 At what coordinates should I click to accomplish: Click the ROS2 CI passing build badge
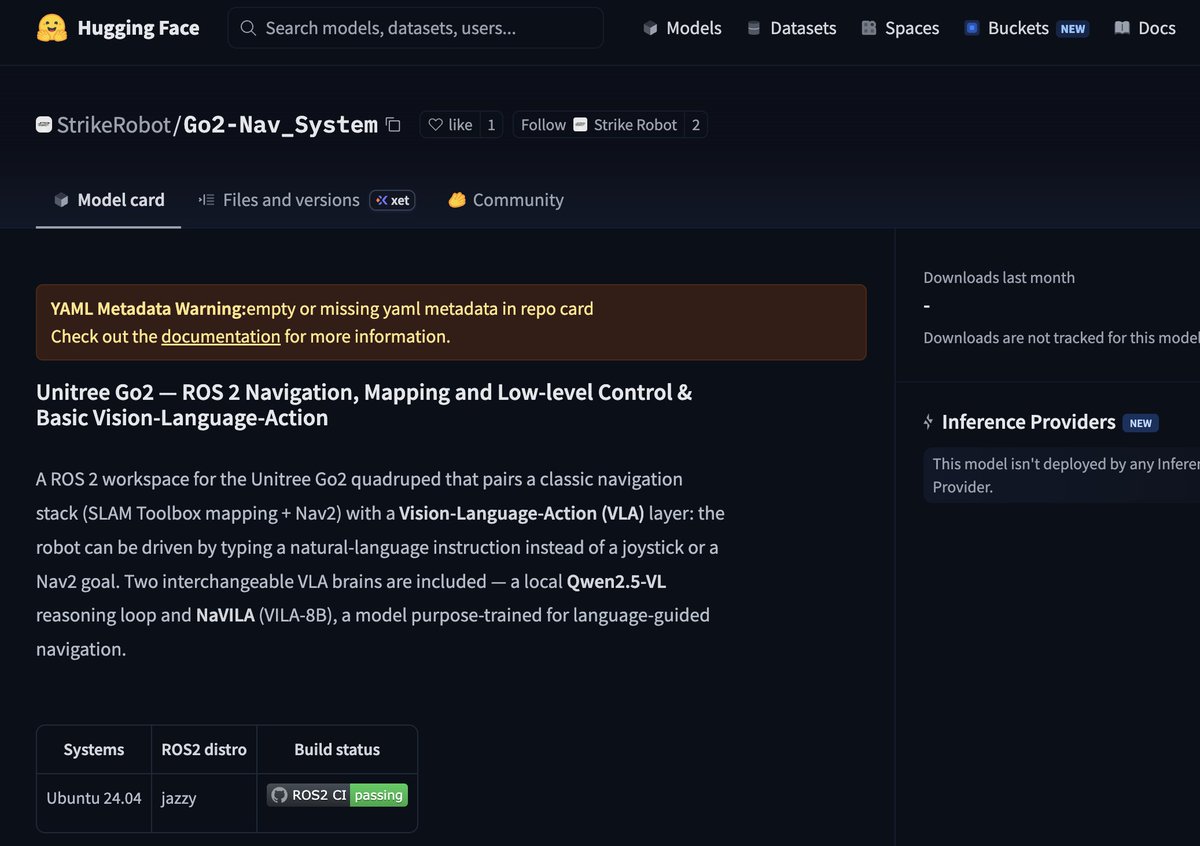pos(337,795)
